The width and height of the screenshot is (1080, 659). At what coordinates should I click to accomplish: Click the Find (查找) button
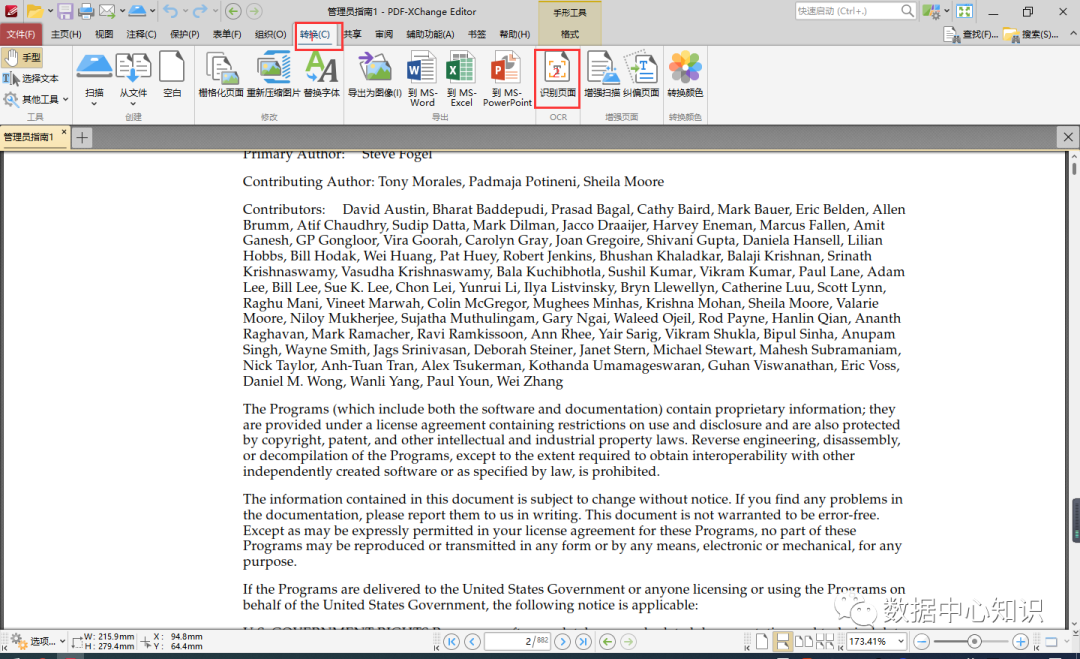point(970,34)
